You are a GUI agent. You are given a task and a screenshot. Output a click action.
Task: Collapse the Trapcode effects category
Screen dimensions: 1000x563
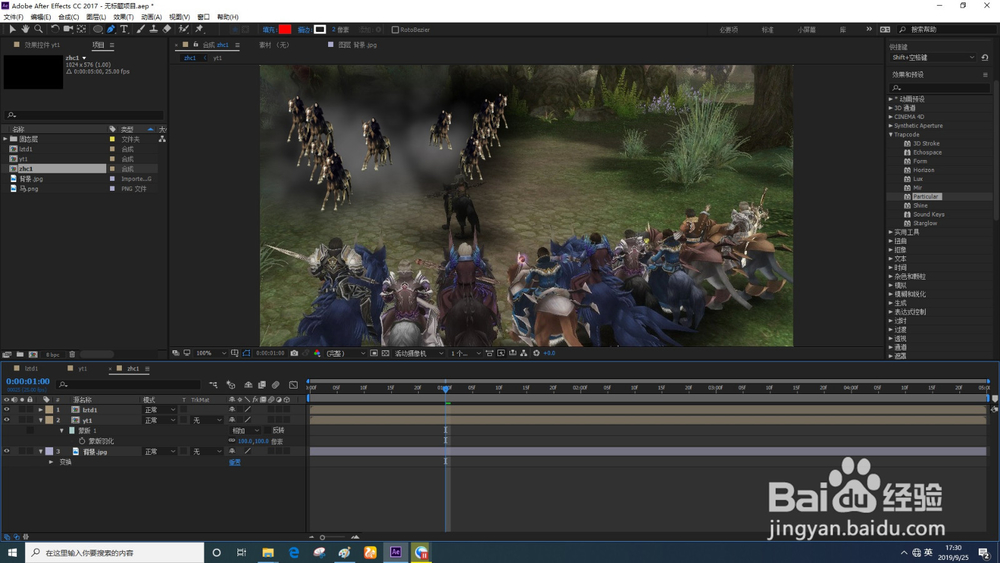[x=891, y=135]
